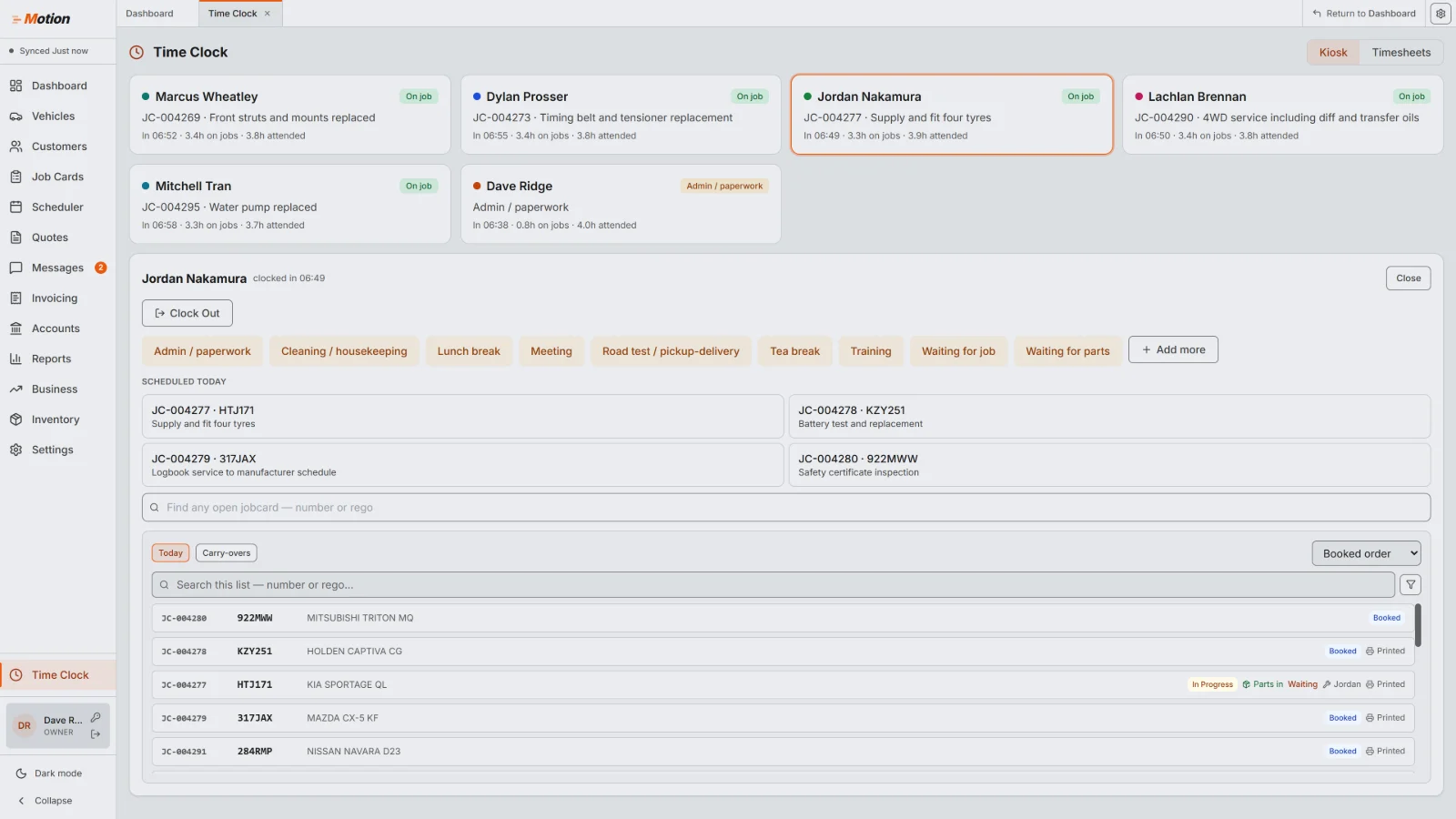The height and width of the screenshot is (819, 1456).
Task: Open Business analytics in the sidebar
Action: click(58, 389)
